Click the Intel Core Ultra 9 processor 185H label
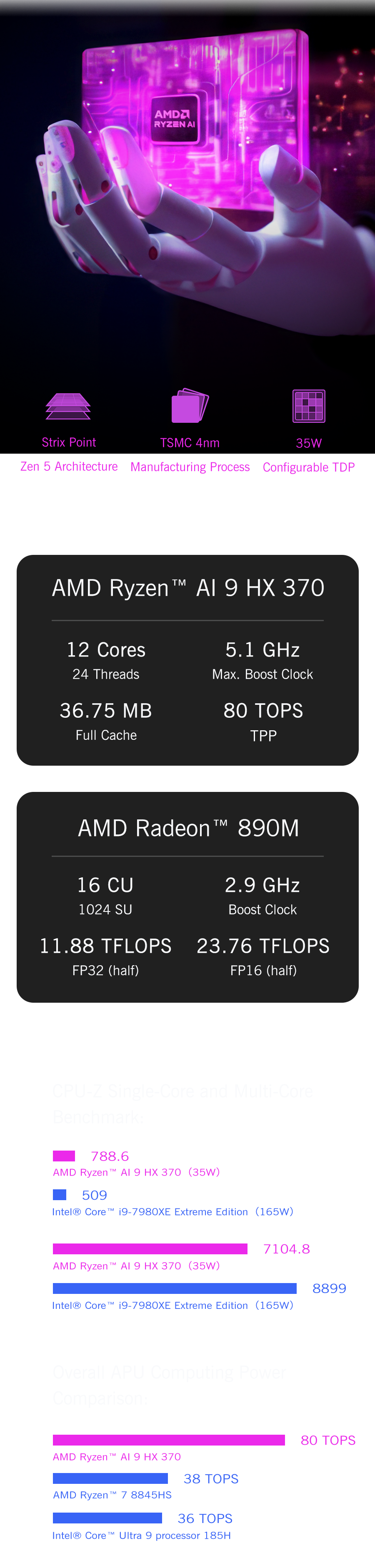 coord(142,1536)
